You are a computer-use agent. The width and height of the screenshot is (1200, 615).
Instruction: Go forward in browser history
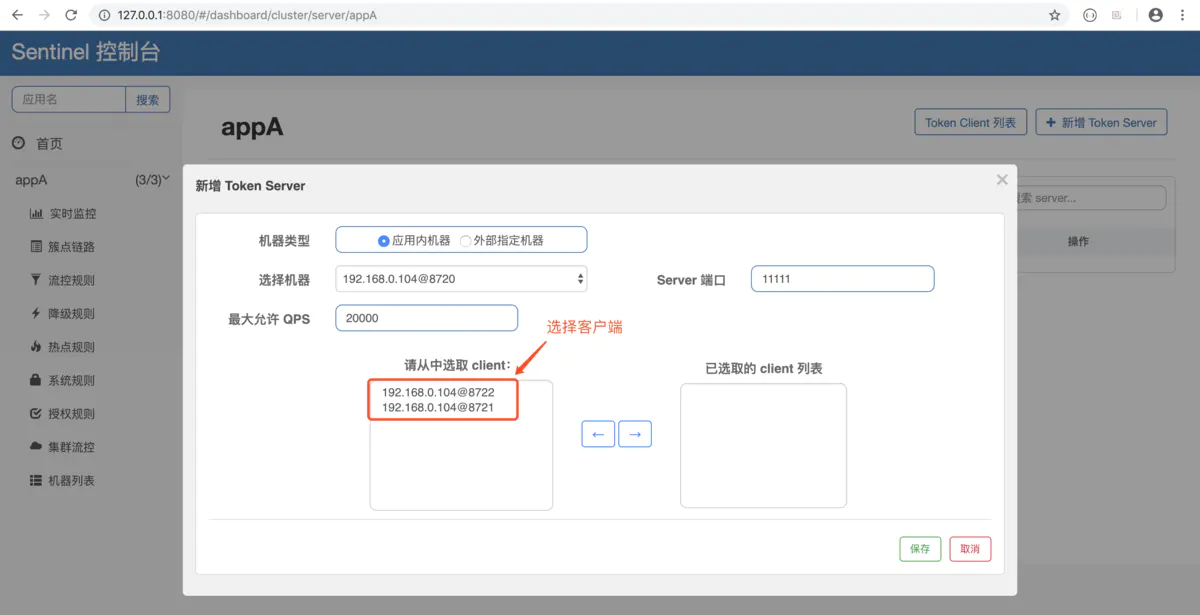point(44,15)
